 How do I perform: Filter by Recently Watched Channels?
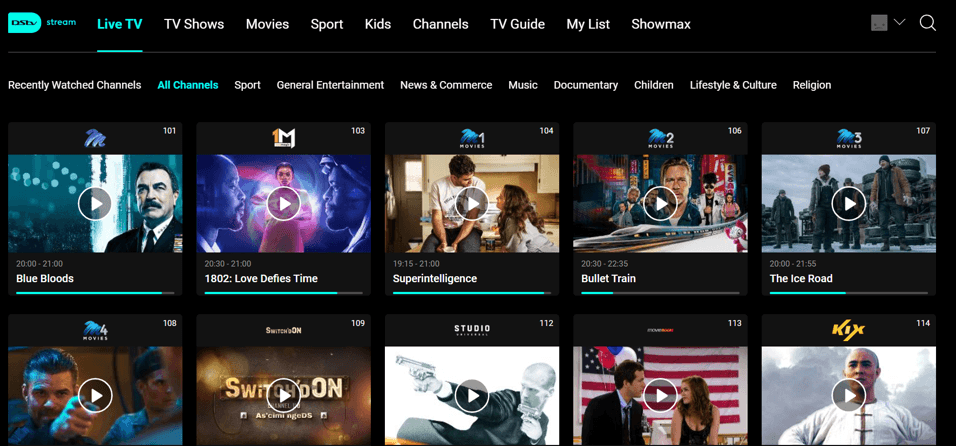tap(74, 85)
